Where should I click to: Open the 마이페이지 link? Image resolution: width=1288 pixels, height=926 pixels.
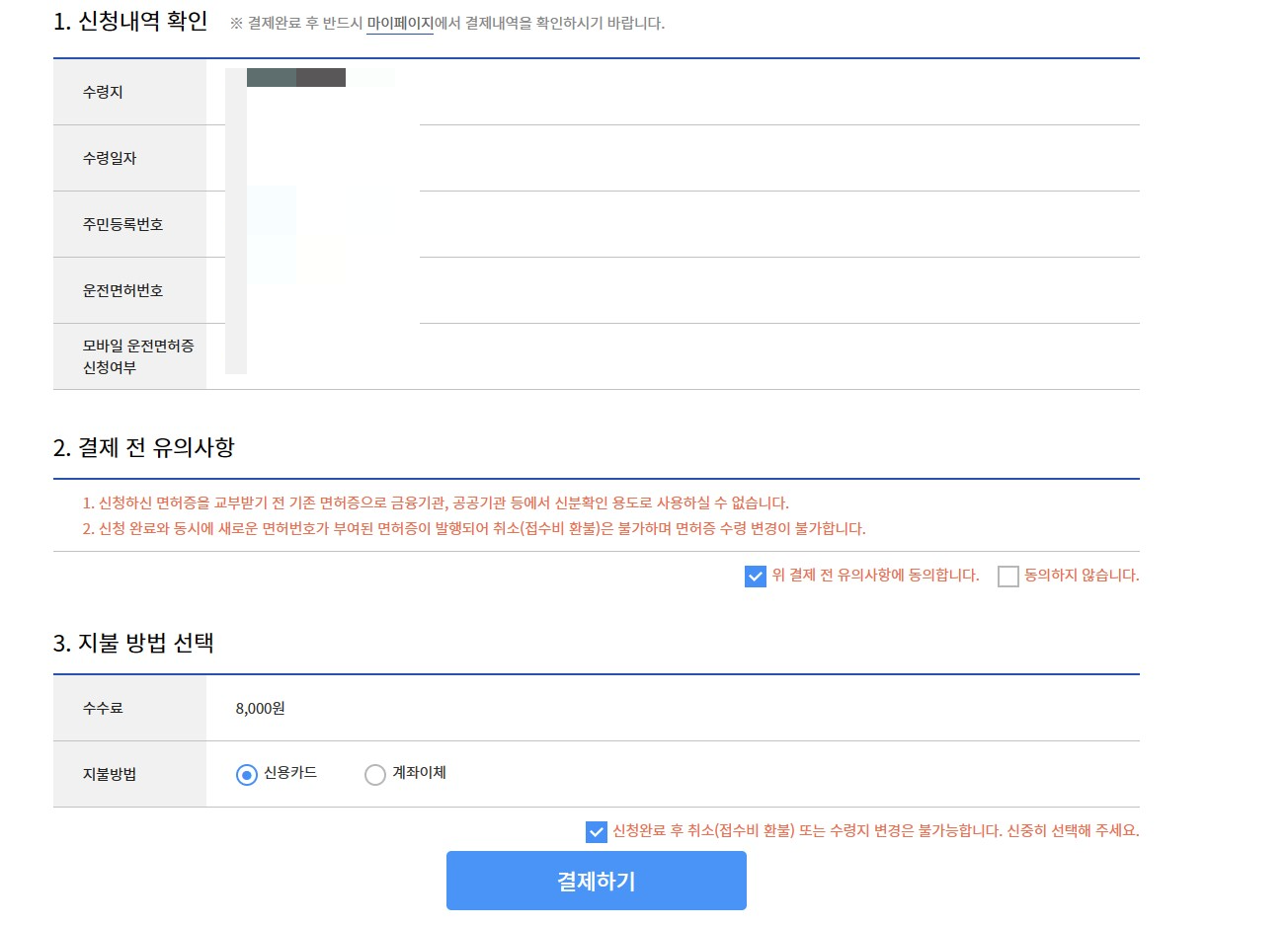400,23
